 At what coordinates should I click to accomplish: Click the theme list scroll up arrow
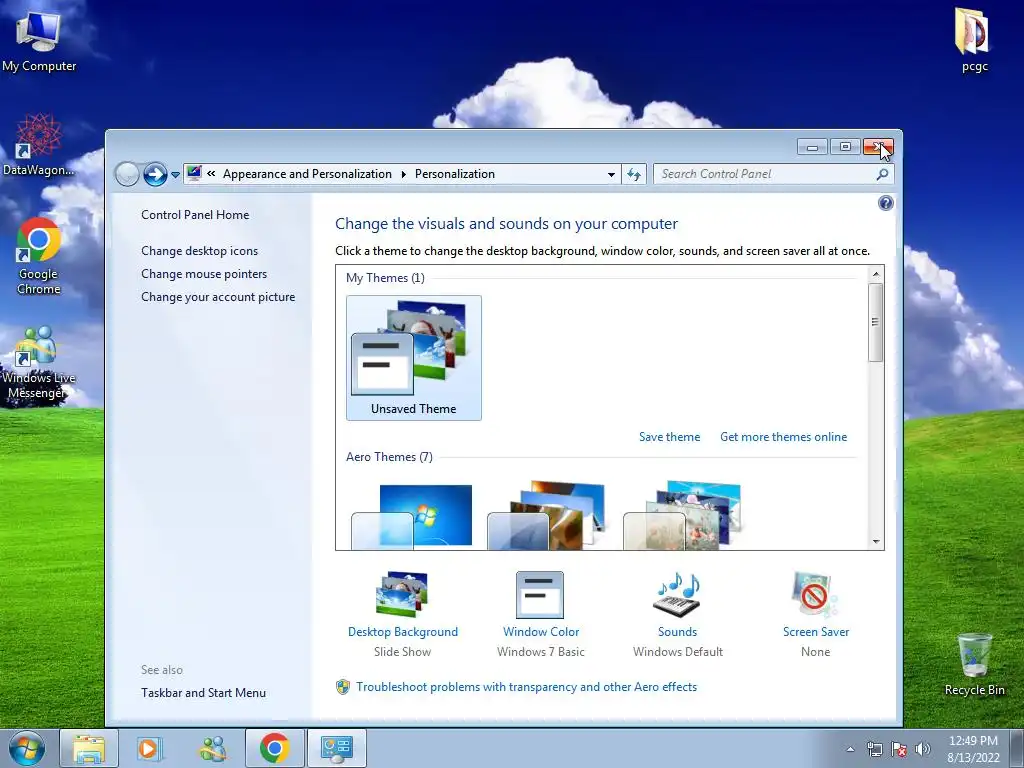pos(876,274)
